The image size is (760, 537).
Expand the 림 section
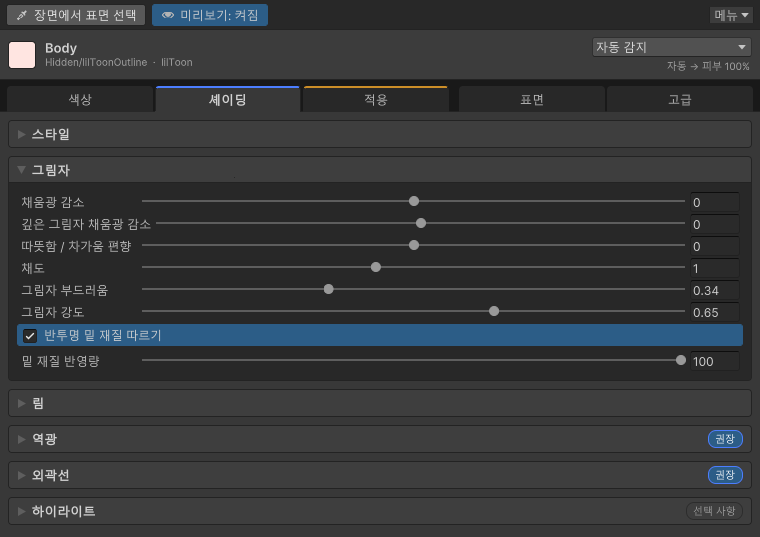click(380, 403)
